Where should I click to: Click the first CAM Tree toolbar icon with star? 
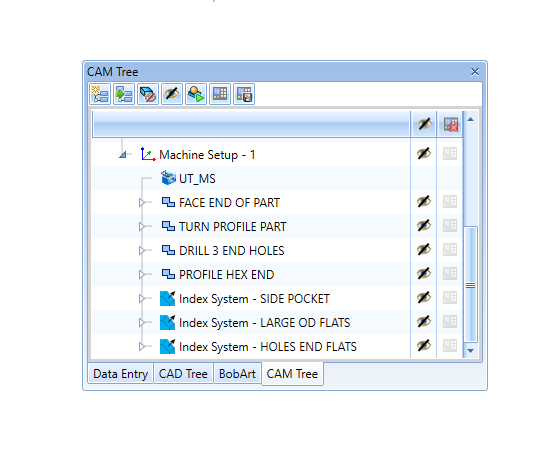(x=100, y=94)
